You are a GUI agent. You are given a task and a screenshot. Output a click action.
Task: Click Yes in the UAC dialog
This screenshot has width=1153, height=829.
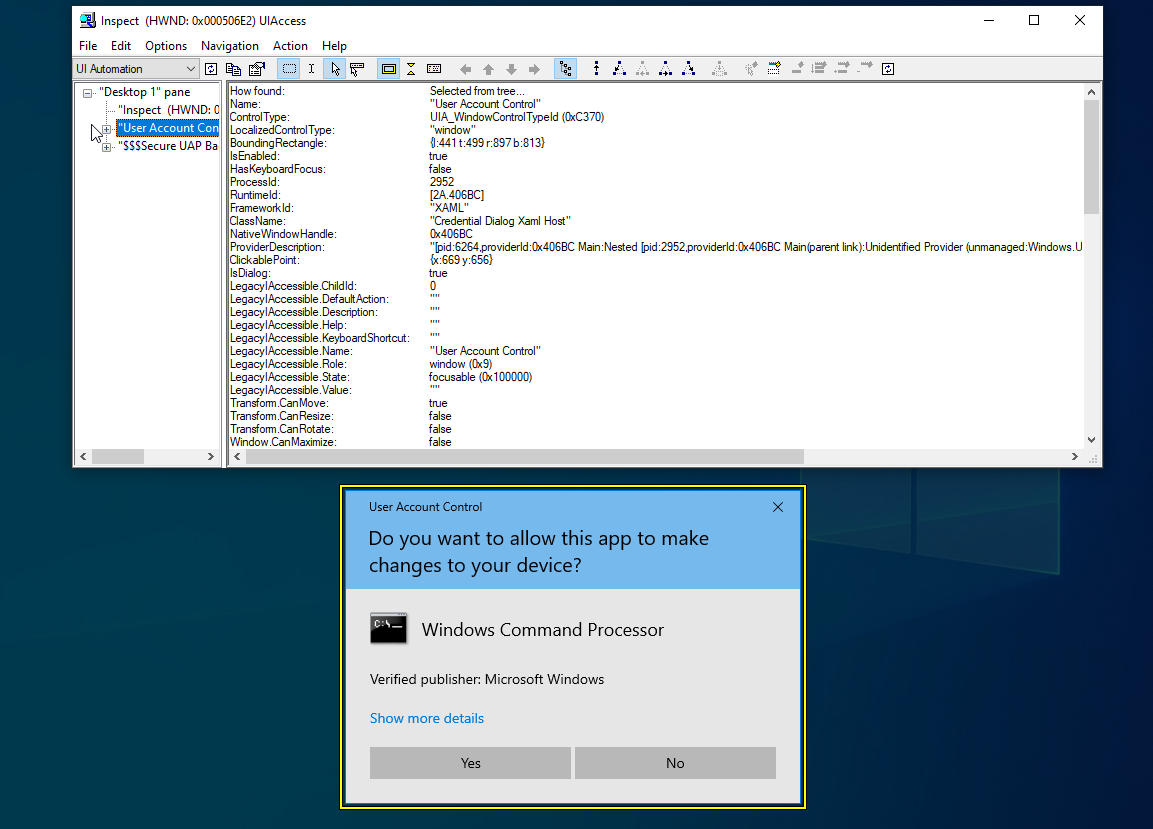[471, 764]
